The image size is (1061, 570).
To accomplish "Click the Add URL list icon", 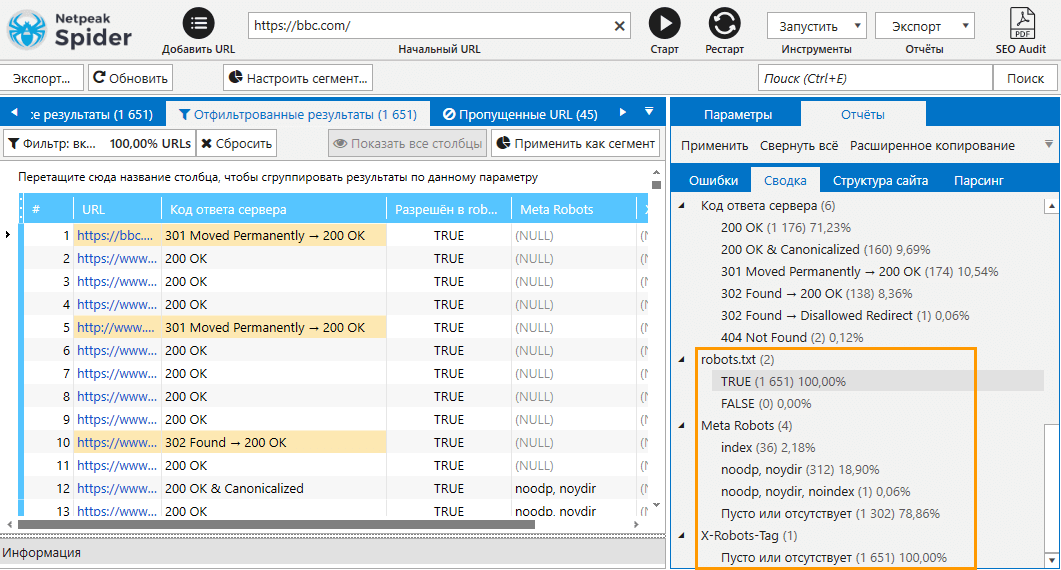I will [x=199, y=23].
